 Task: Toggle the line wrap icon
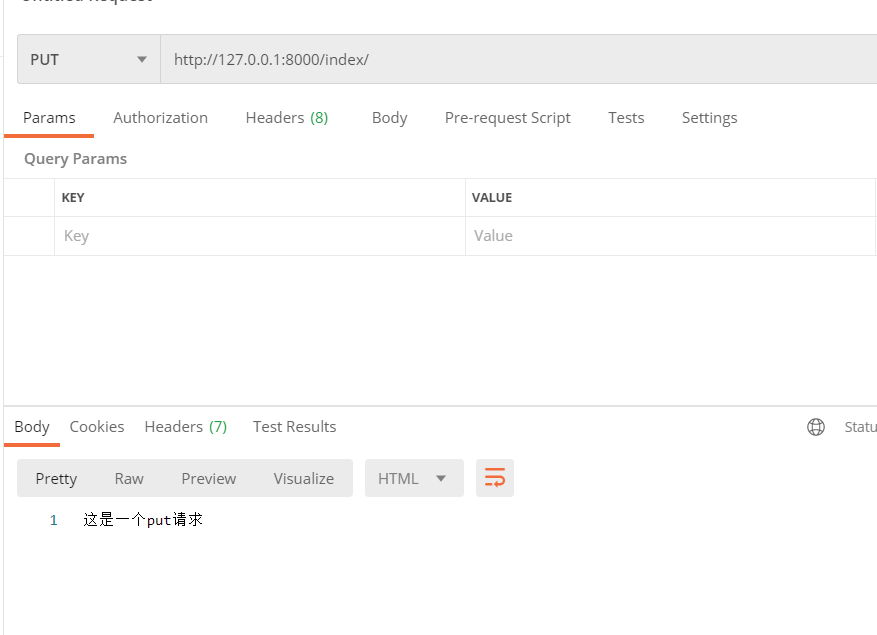pos(494,478)
